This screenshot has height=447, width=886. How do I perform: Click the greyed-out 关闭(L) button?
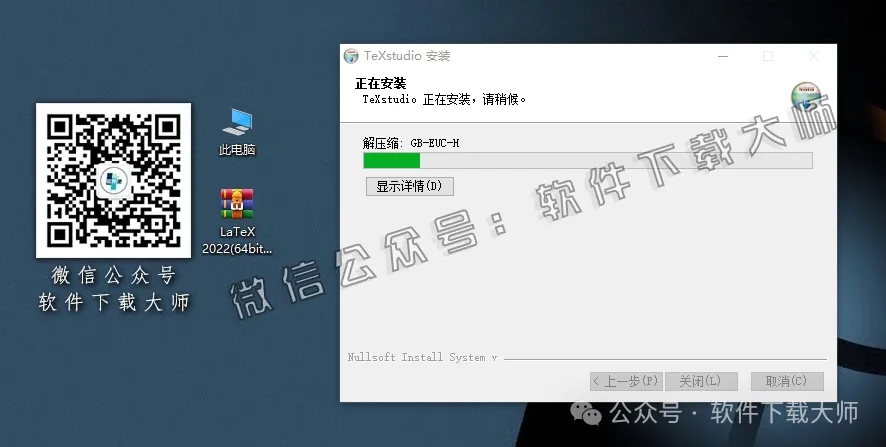click(x=701, y=381)
